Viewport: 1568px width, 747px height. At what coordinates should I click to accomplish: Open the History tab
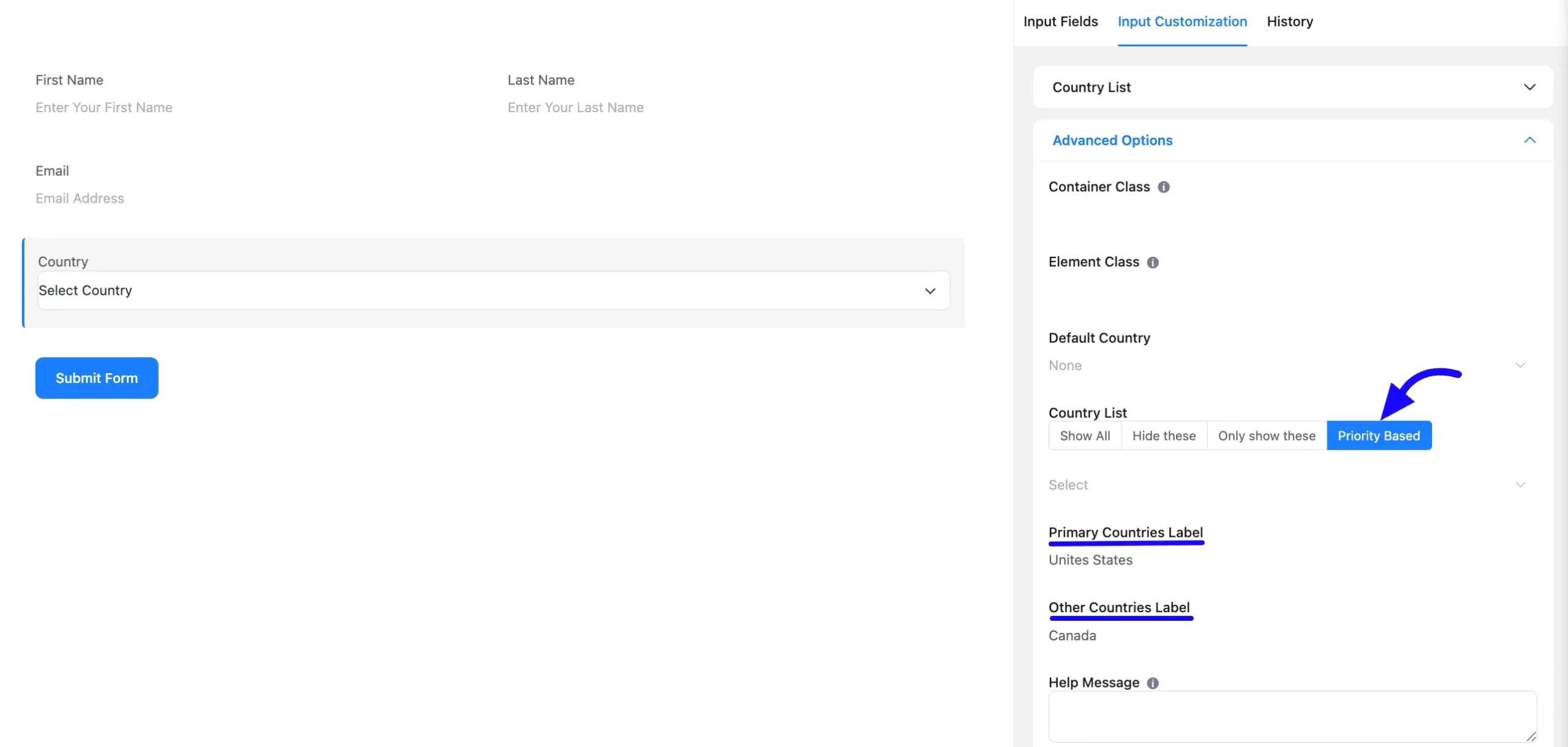[x=1289, y=21]
